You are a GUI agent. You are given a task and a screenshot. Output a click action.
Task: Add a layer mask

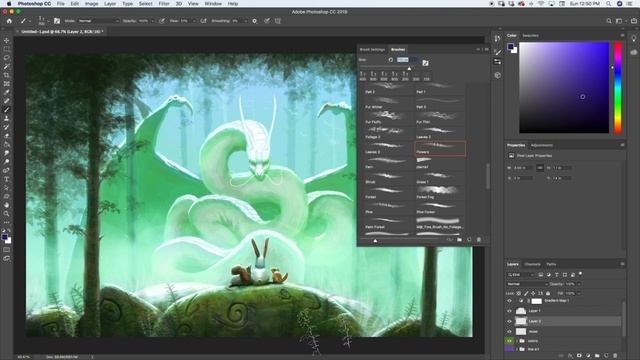point(579,356)
